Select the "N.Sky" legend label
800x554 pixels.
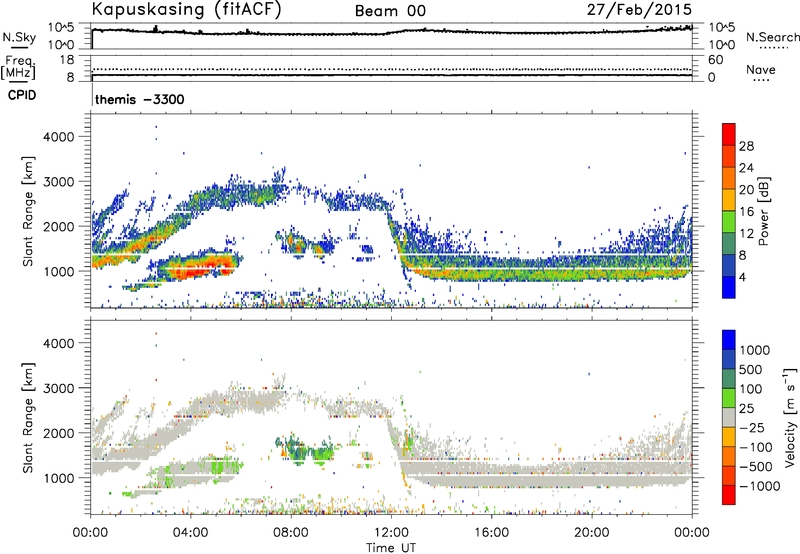[19, 37]
